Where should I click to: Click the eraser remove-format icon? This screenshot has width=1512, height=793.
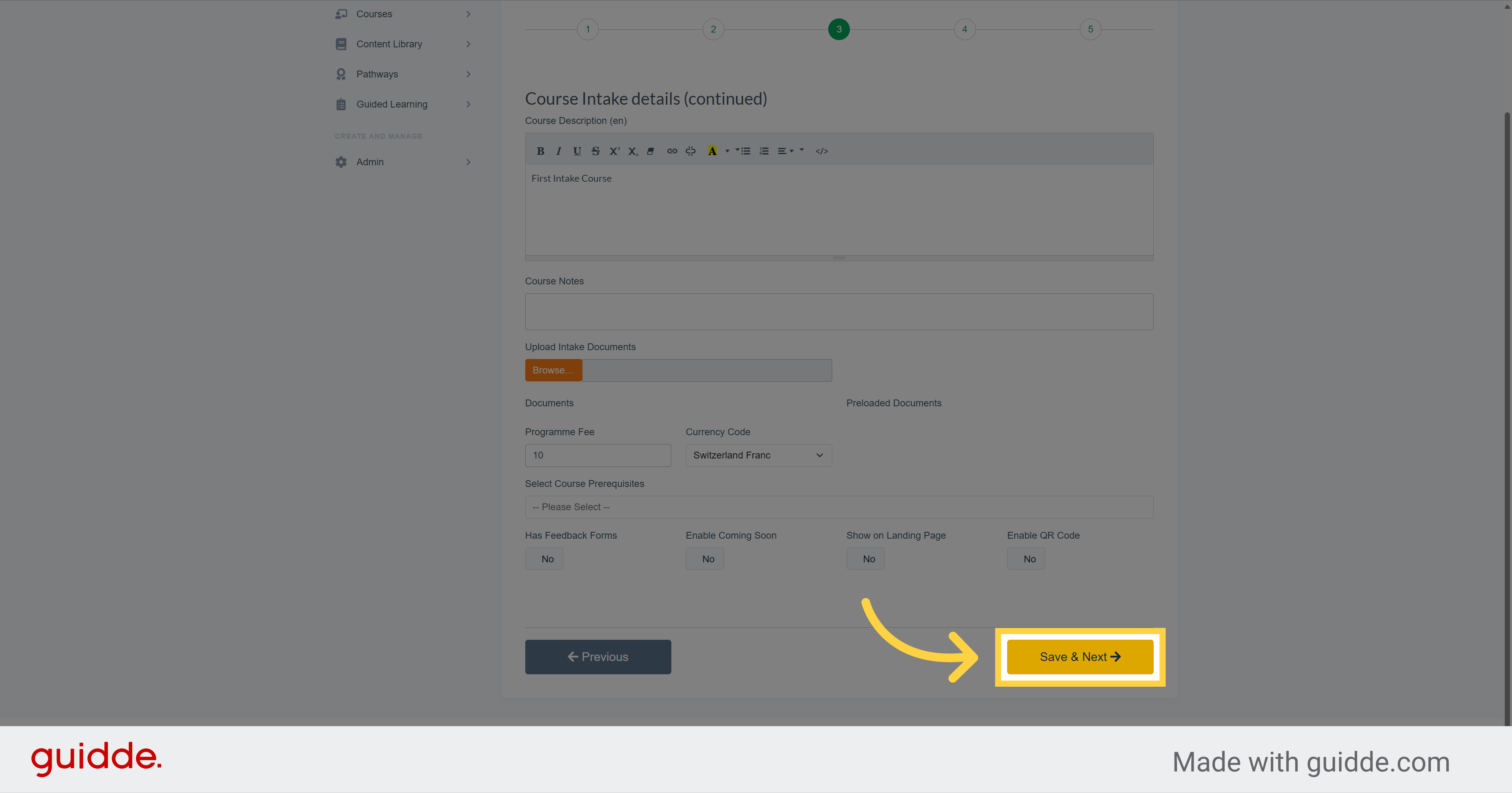pos(650,151)
